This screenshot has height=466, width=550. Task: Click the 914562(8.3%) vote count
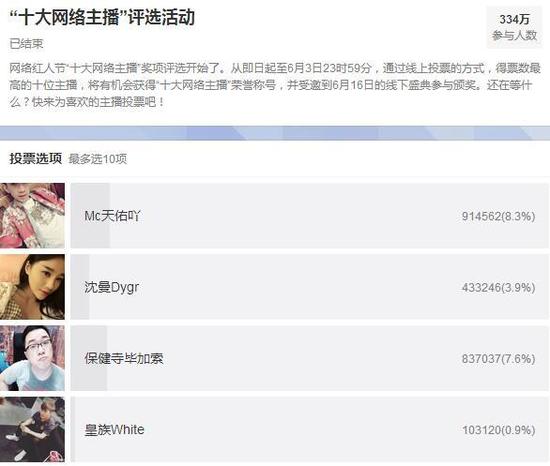tap(498, 216)
